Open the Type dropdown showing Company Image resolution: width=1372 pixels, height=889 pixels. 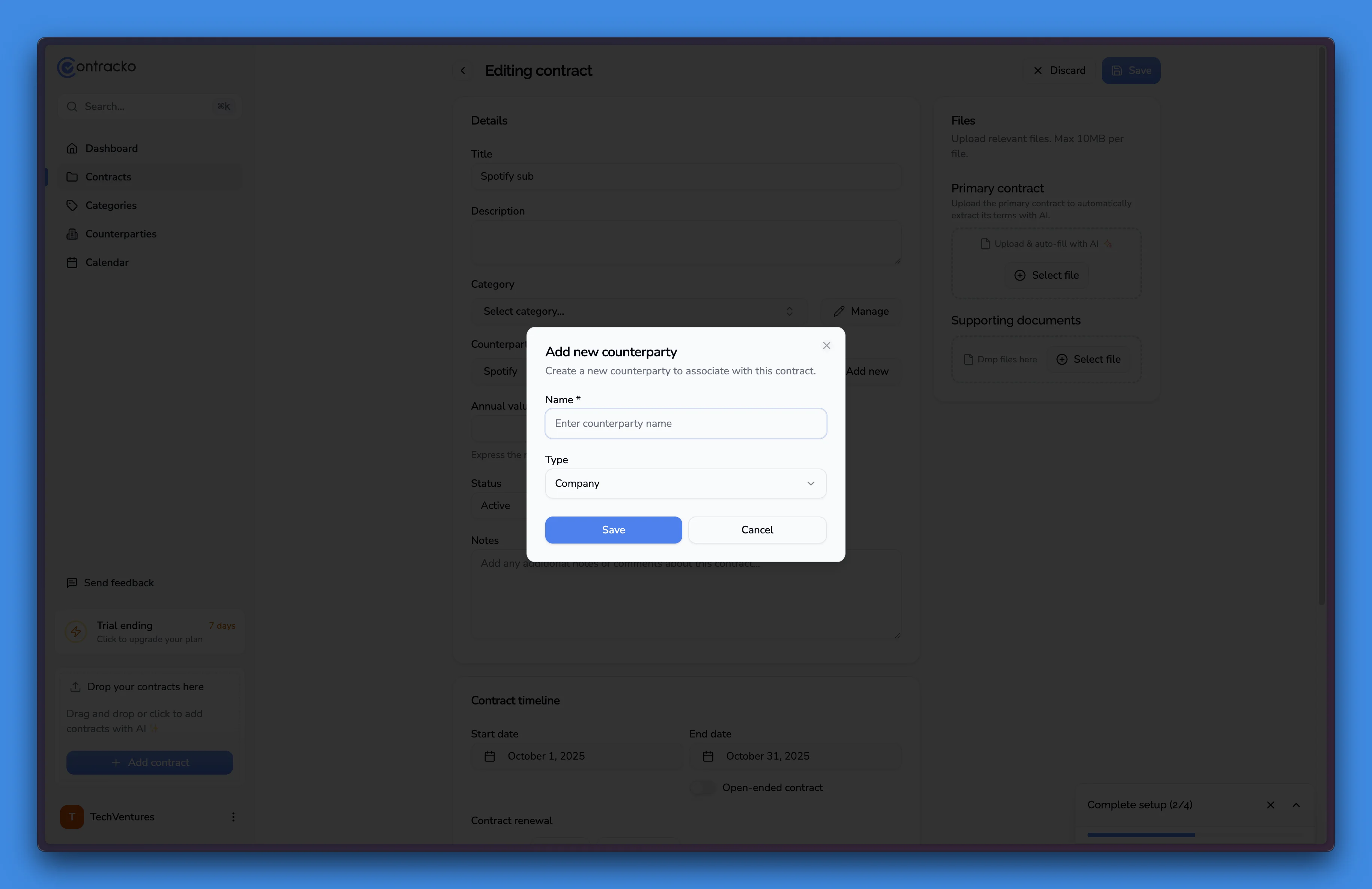[685, 484]
